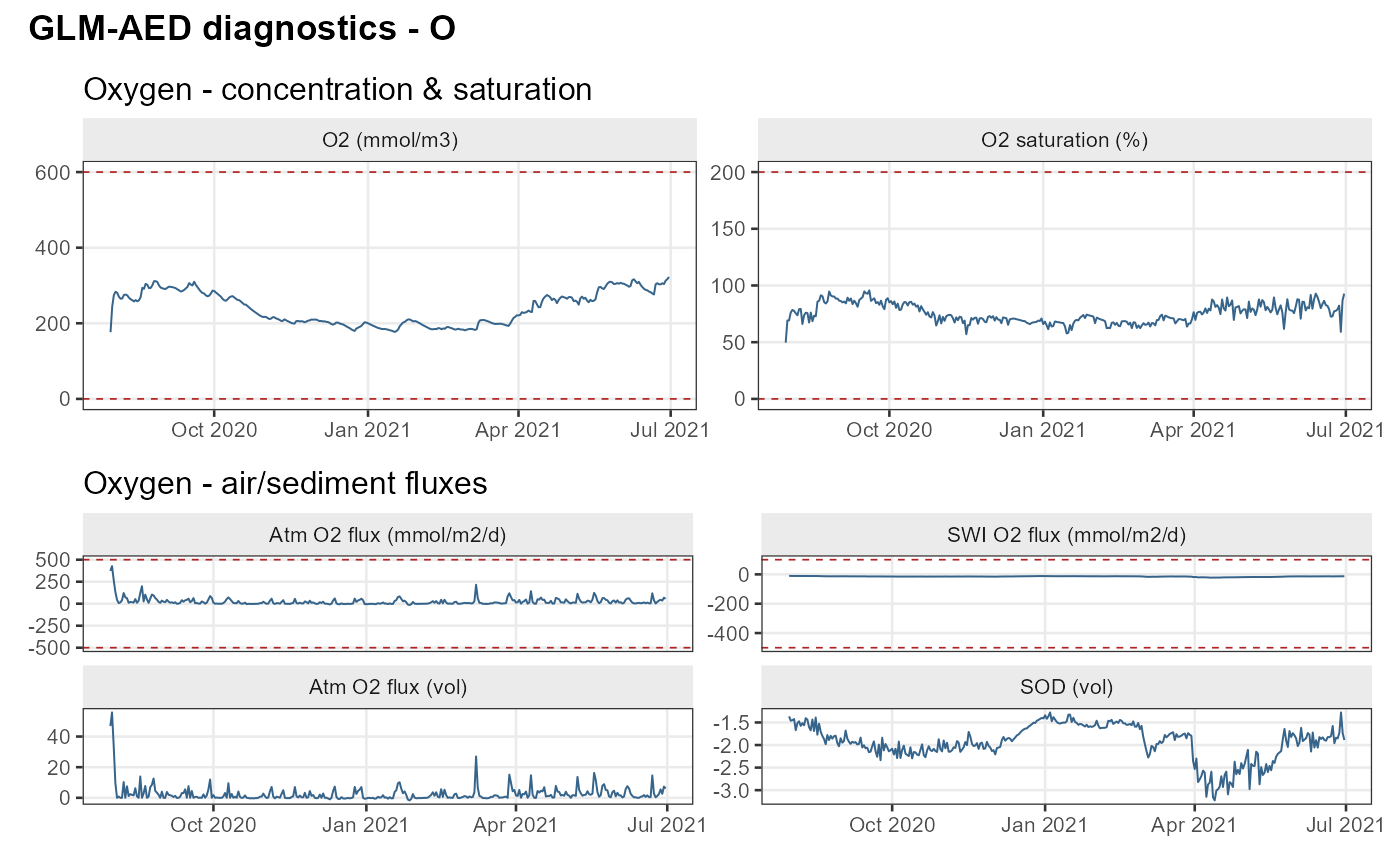The image size is (1400, 866).
Task: Select the O2 (mmol/m3) panel header
Action: 390,140
